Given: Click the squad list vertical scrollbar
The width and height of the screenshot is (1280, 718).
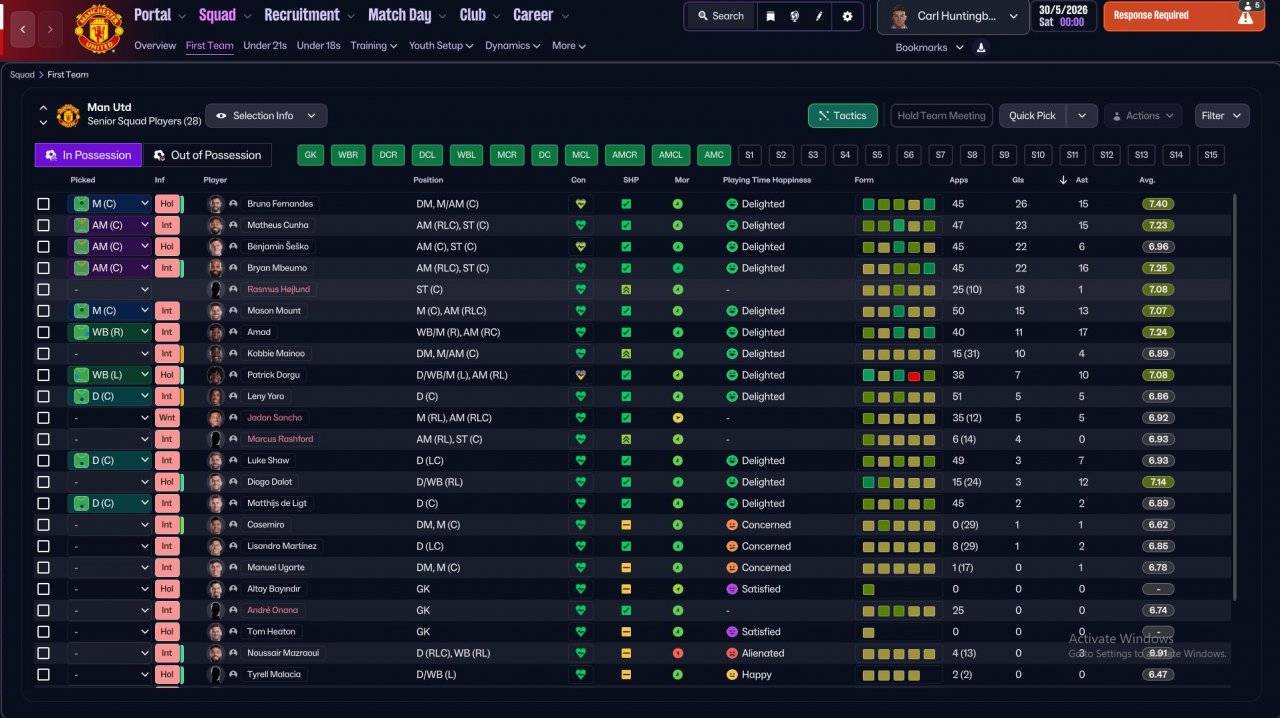Looking at the screenshot, I should click(x=1235, y=396).
